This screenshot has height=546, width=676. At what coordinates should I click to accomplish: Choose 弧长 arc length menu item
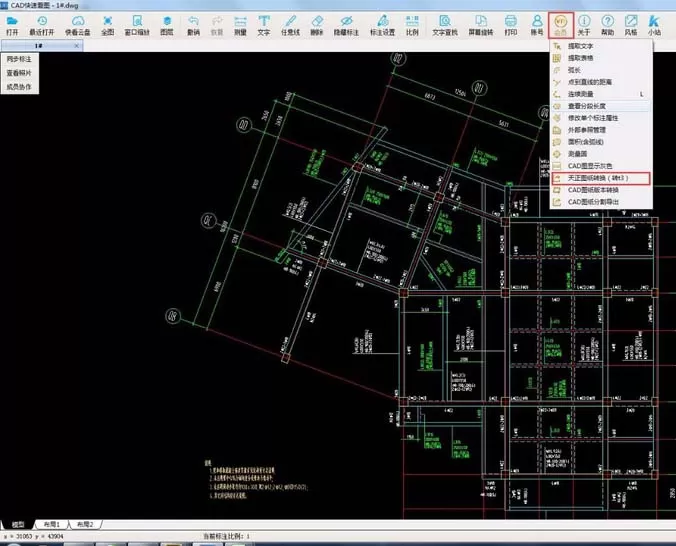pyautogui.click(x=601, y=70)
